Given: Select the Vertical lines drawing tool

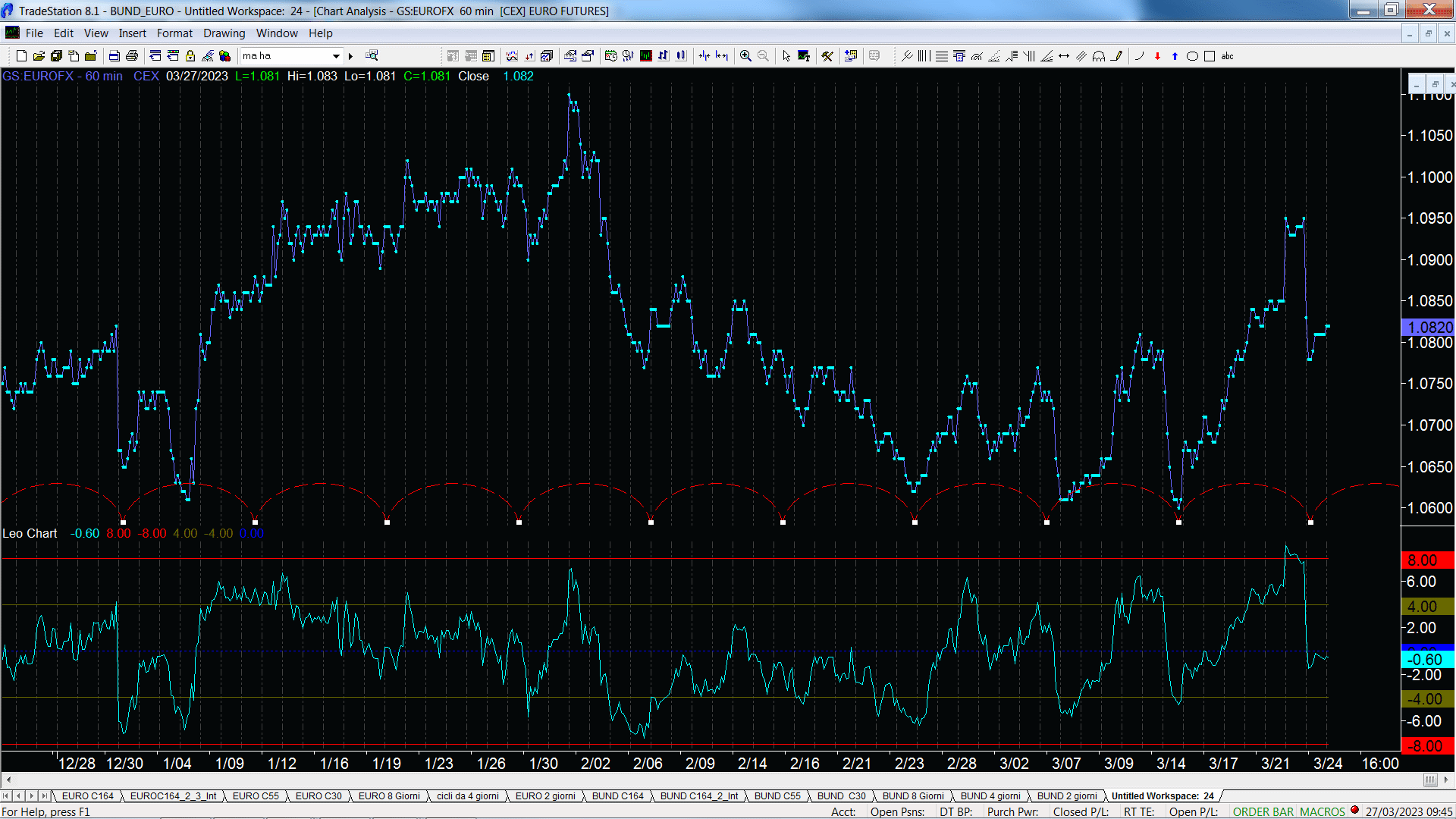Looking at the screenshot, I should click(924, 56).
